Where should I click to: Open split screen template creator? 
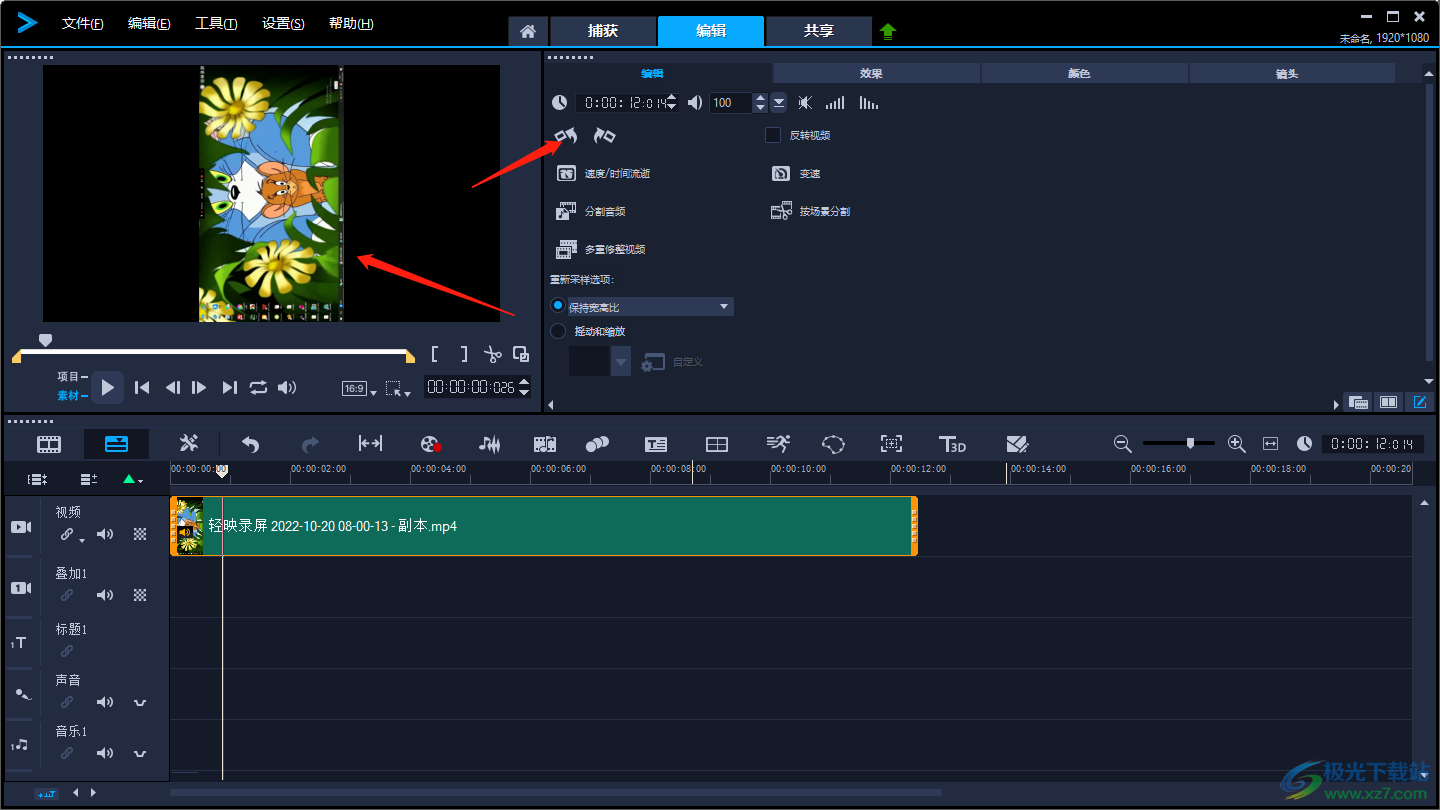[717, 444]
